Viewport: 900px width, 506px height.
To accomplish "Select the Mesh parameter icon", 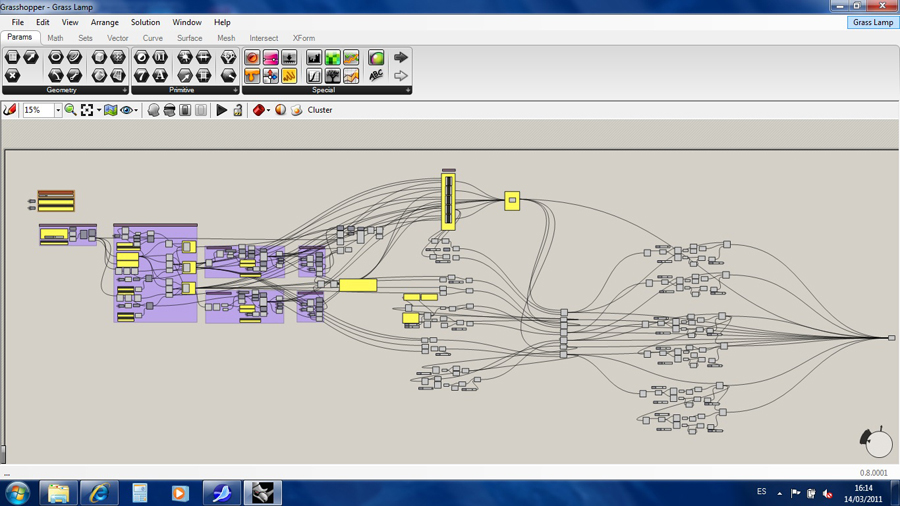I will point(118,57).
